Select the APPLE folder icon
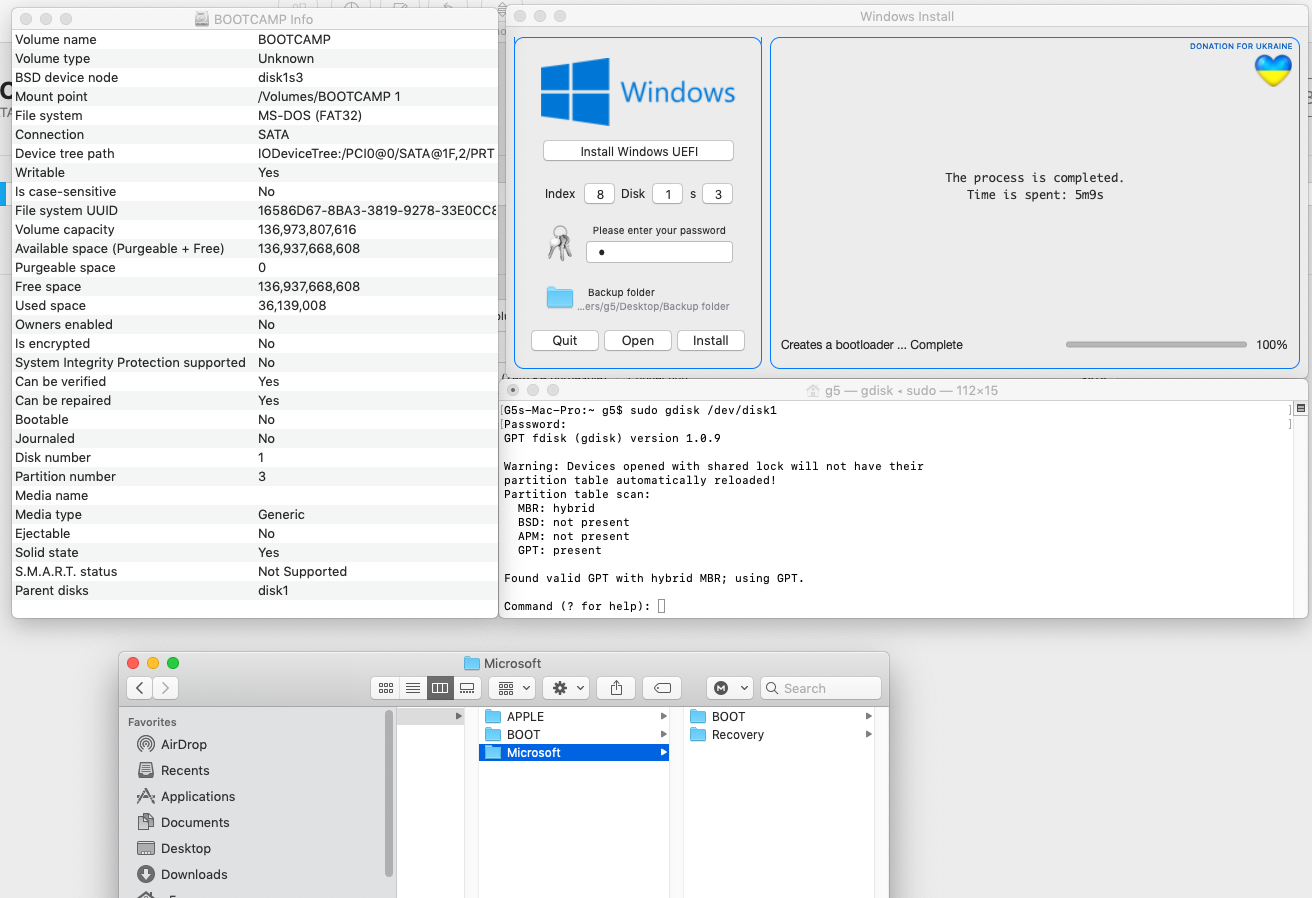Image resolution: width=1312 pixels, height=898 pixels. coord(492,716)
